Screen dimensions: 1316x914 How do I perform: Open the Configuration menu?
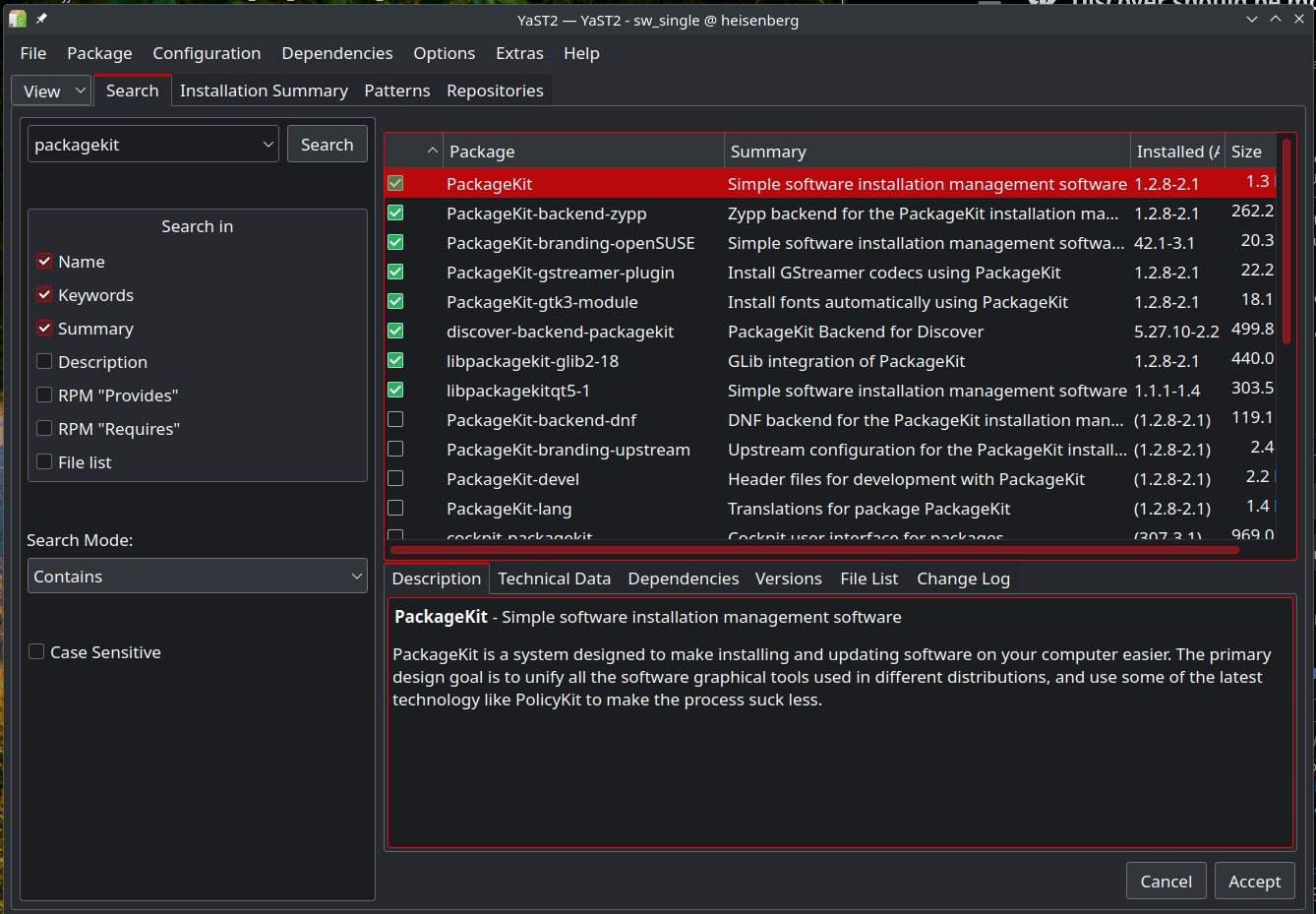(x=207, y=53)
